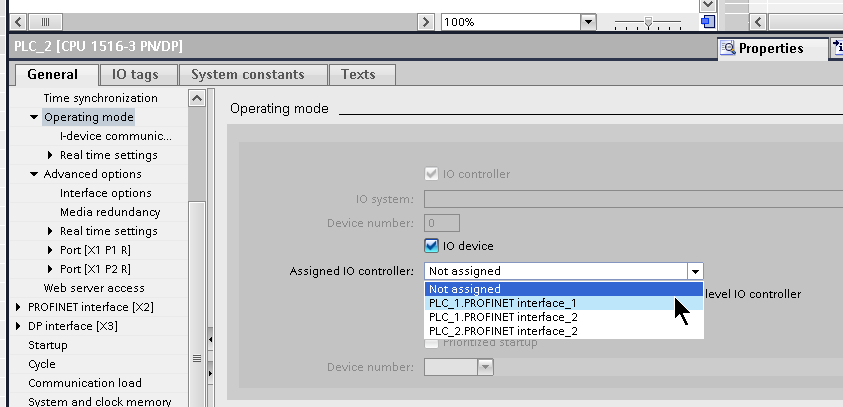Click the Assigned IO controller dropdown arrow
Viewport: 843px width, 407px height.
click(695, 271)
